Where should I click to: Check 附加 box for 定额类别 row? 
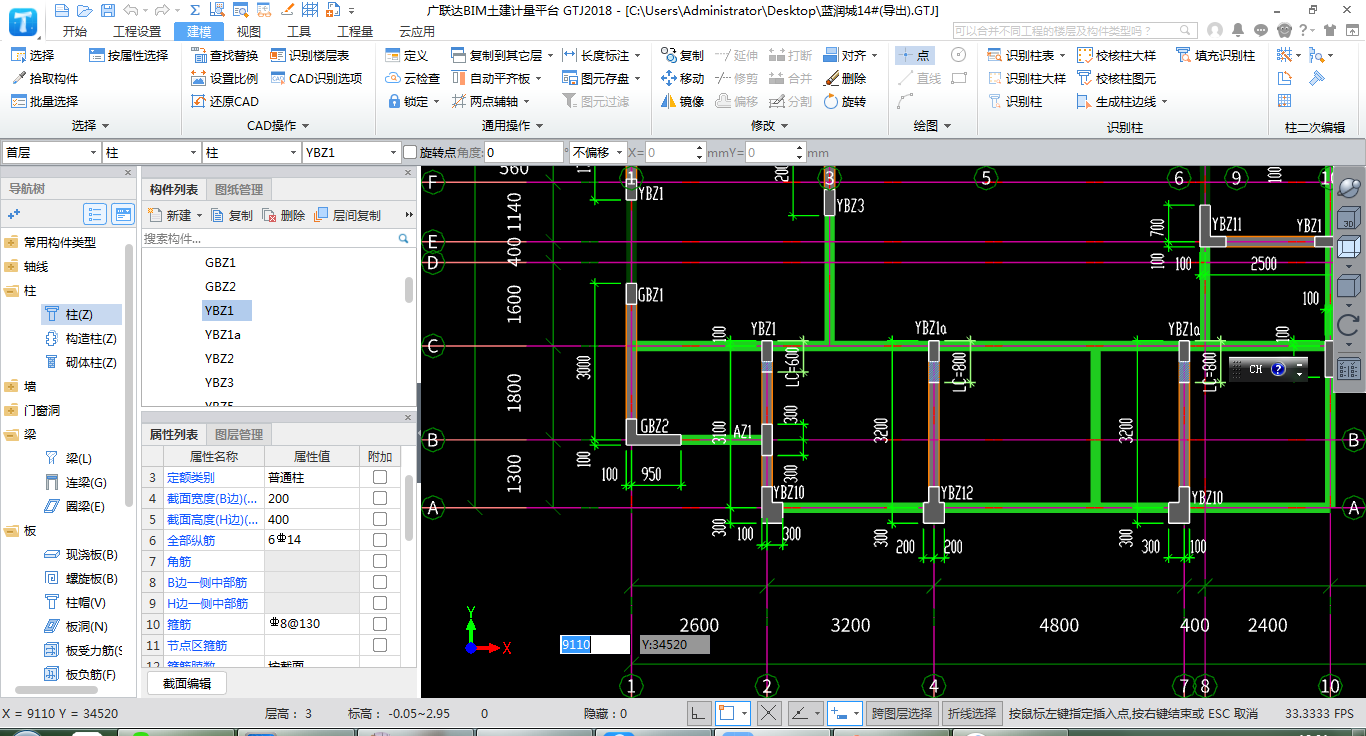pos(380,477)
